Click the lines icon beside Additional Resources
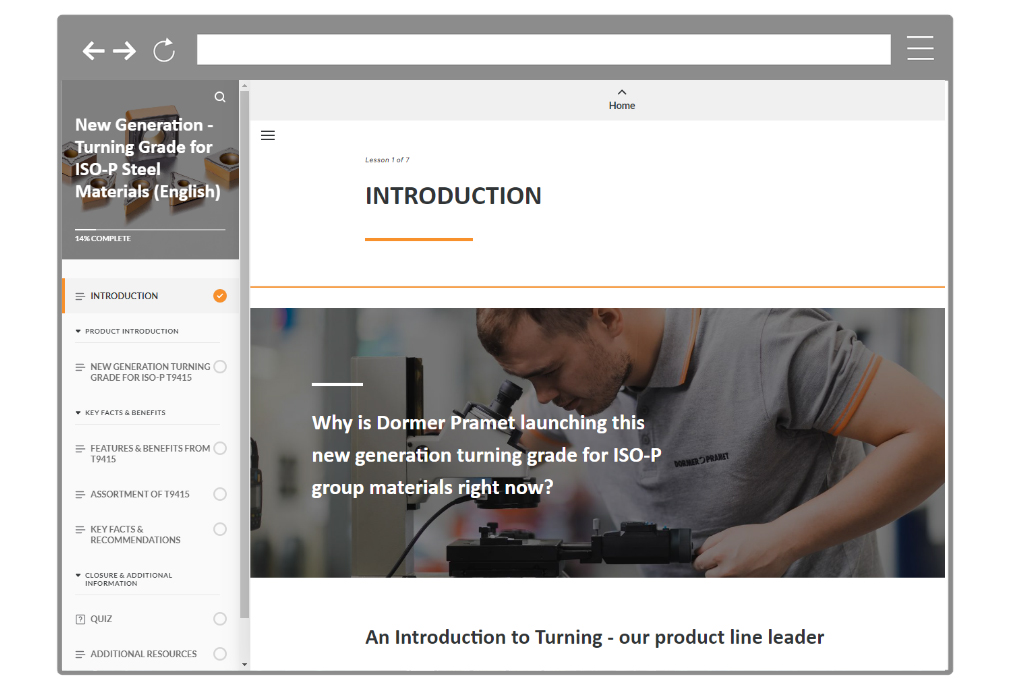The image size is (1035, 690). tap(80, 654)
